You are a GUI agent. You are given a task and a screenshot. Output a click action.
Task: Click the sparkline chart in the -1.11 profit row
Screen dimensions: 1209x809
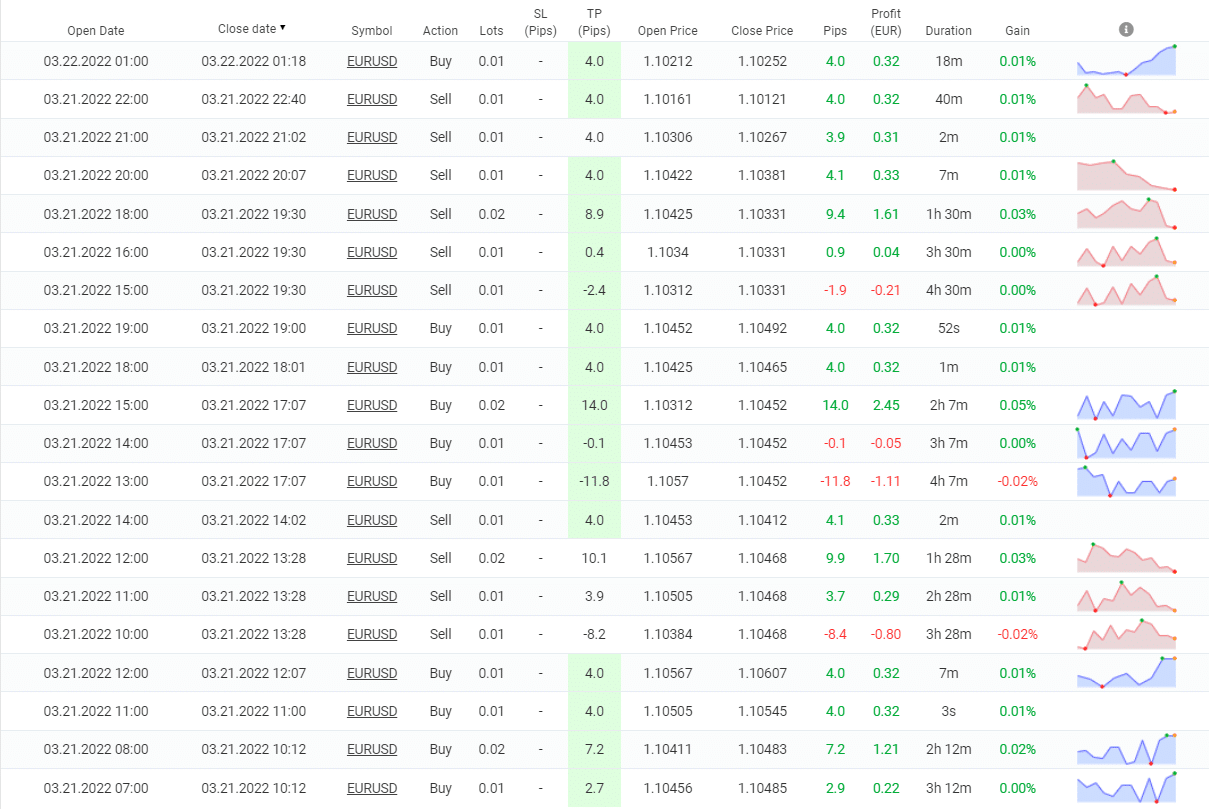1126,481
